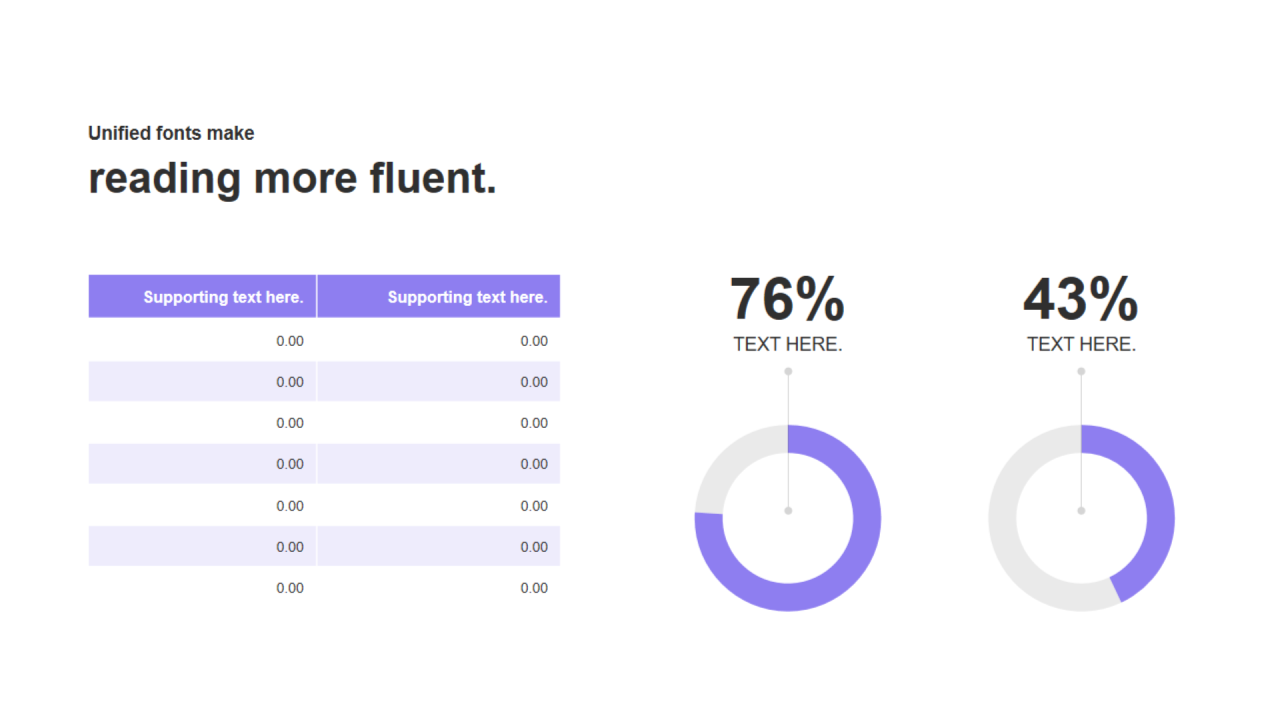Screen dimensions: 1280x720
Task: Click the fifth data row's right 0.00 cell
Action: pyautogui.click(x=534, y=506)
